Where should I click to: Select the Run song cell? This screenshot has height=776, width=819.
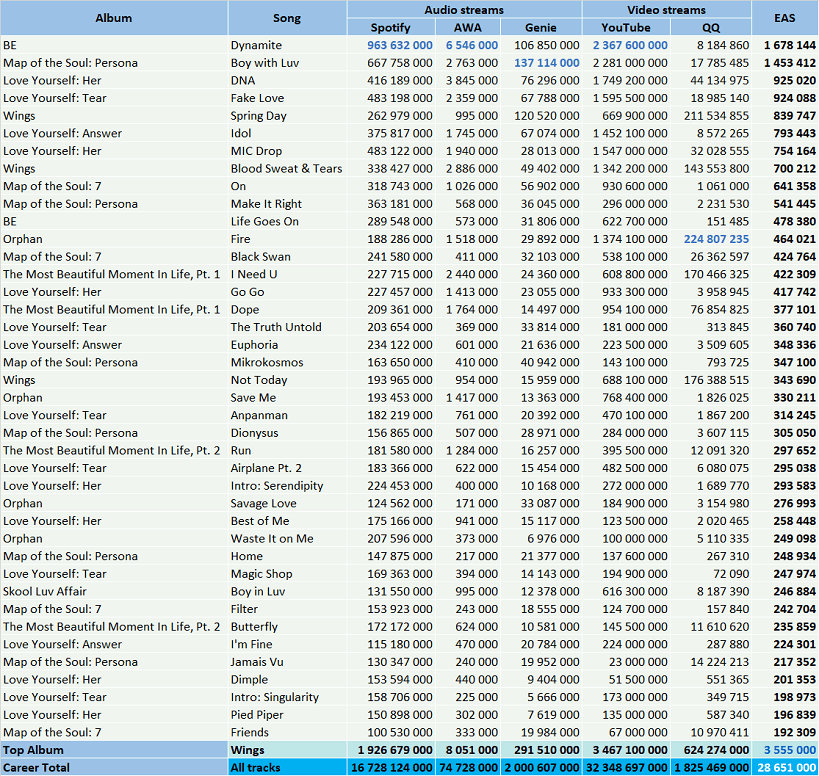287,450
